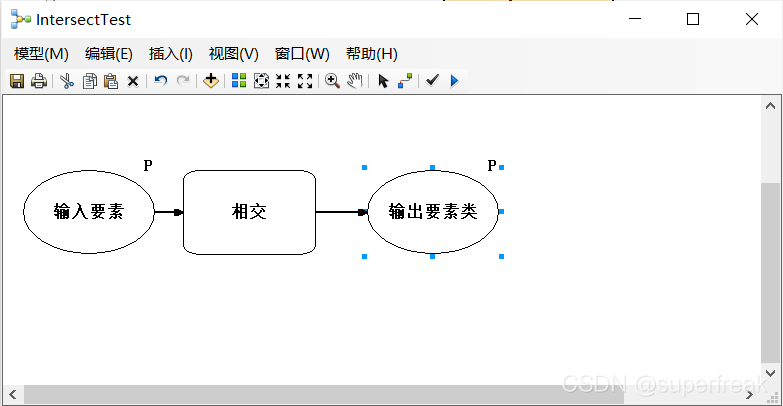Screen dimensions: 783x406
Task: Click the Fixed Zoom Out outward-arrows icon
Action: pyautogui.click(x=305, y=81)
